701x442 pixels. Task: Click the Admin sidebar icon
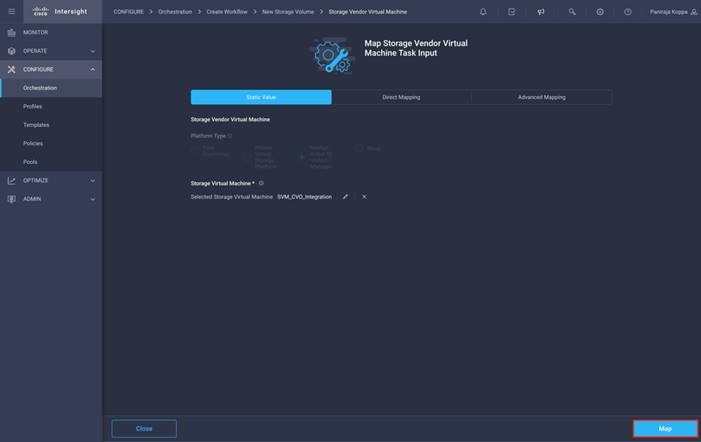(12, 199)
